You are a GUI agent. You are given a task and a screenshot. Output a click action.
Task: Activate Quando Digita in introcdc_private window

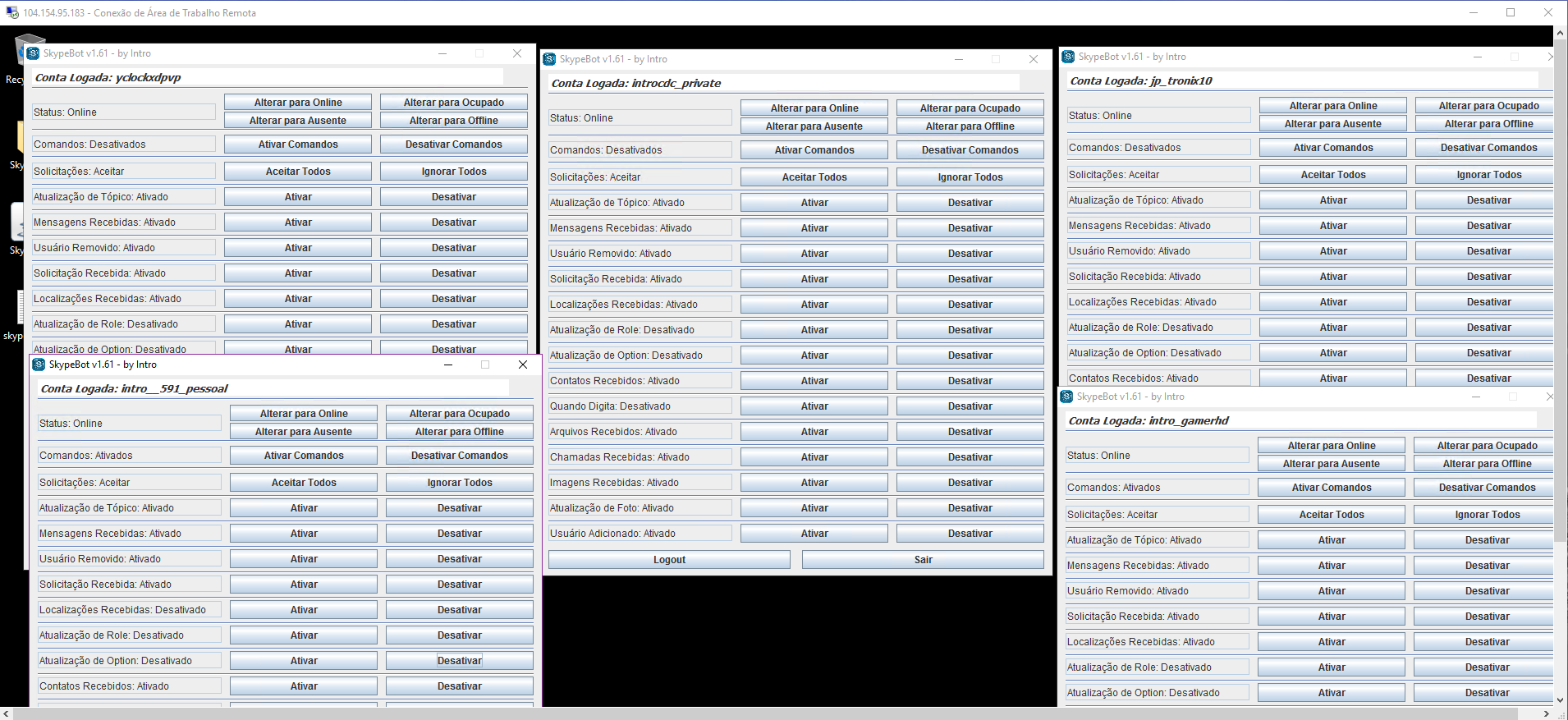pos(814,406)
